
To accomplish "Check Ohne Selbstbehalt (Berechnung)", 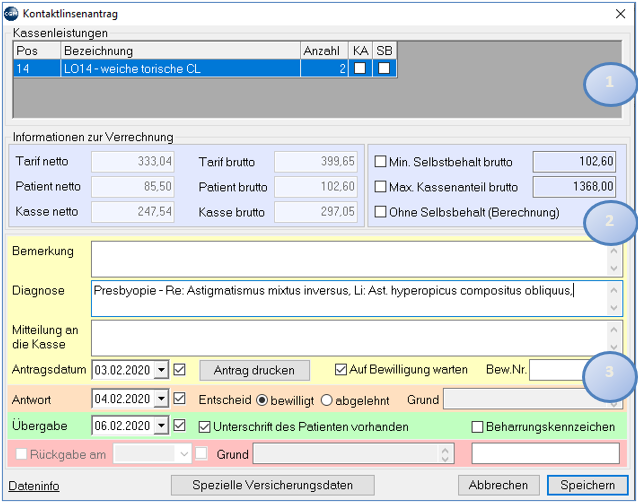I will 380,212.
